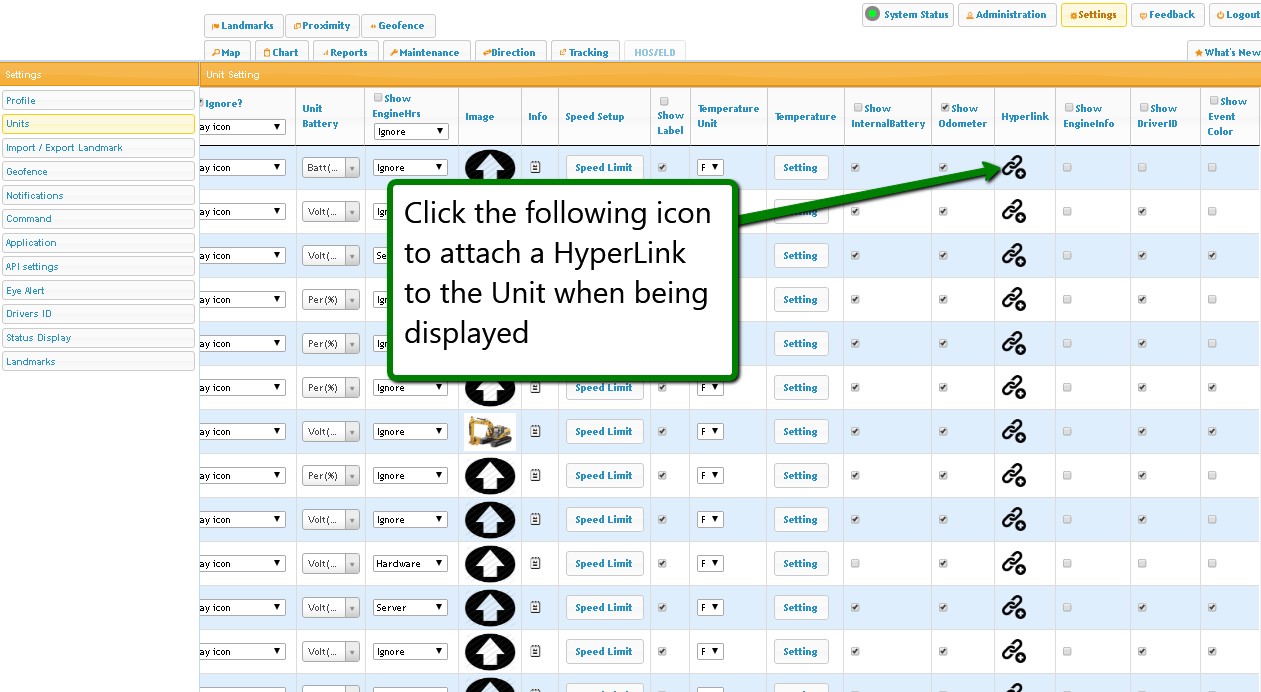Click the info icon in the excavator row
The width and height of the screenshot is (1261, 692).
tap(536, 432)
